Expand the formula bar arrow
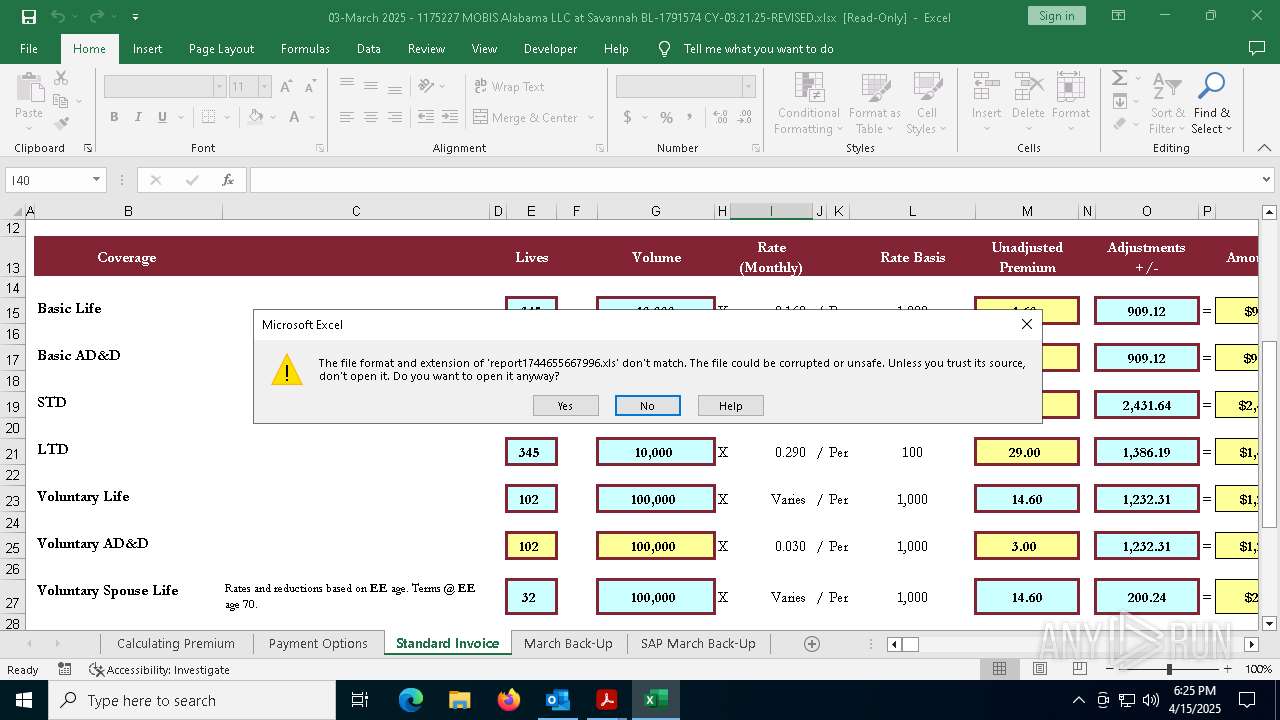The image size is (1280, 720). pos(1267,180)
